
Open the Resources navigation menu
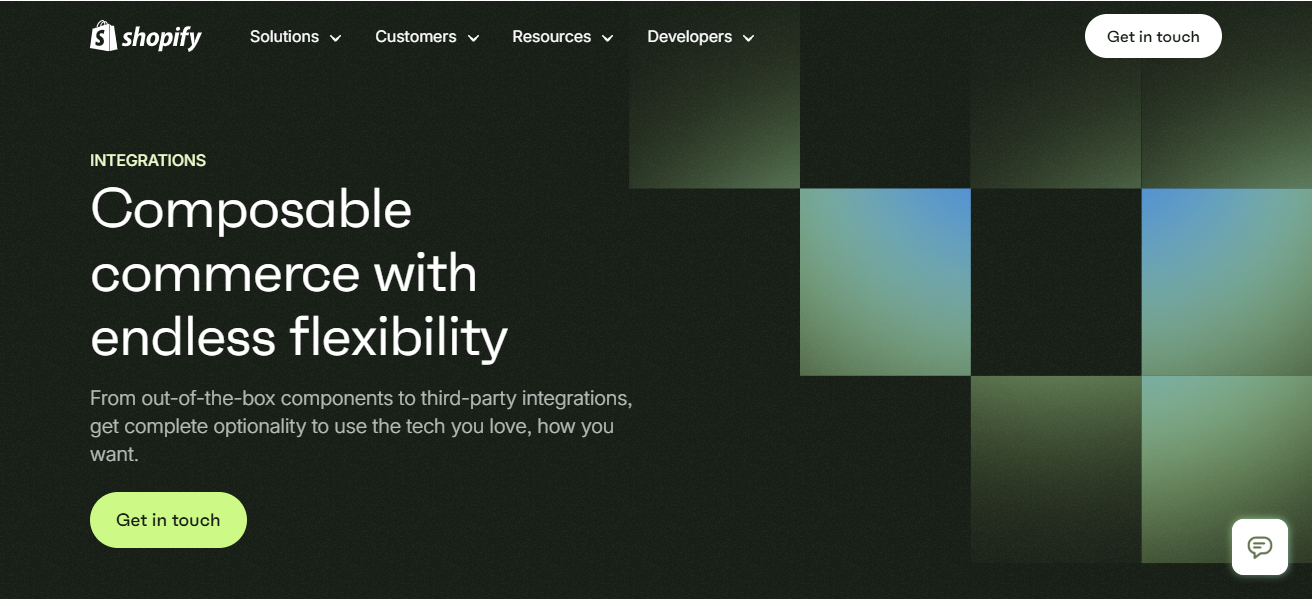(x=552, y=36)
